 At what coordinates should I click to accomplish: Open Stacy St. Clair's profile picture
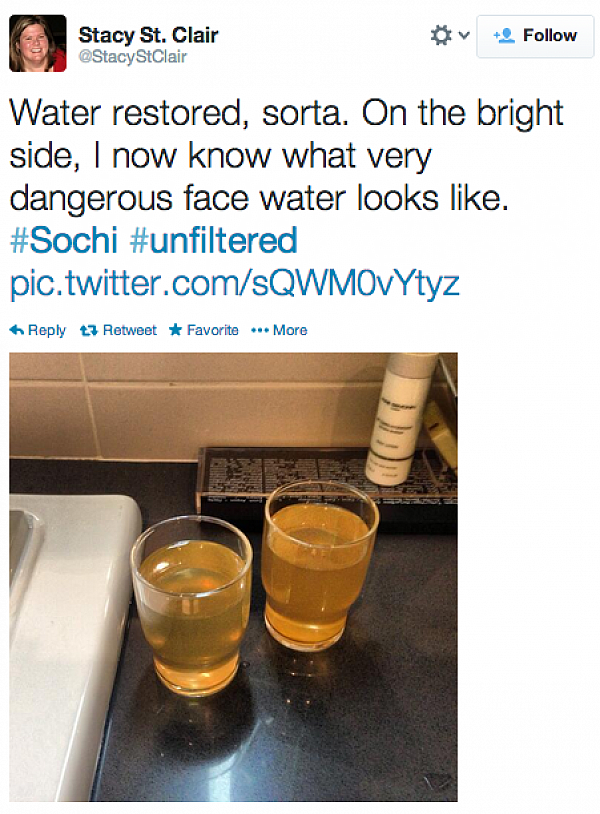click(38, 43)
